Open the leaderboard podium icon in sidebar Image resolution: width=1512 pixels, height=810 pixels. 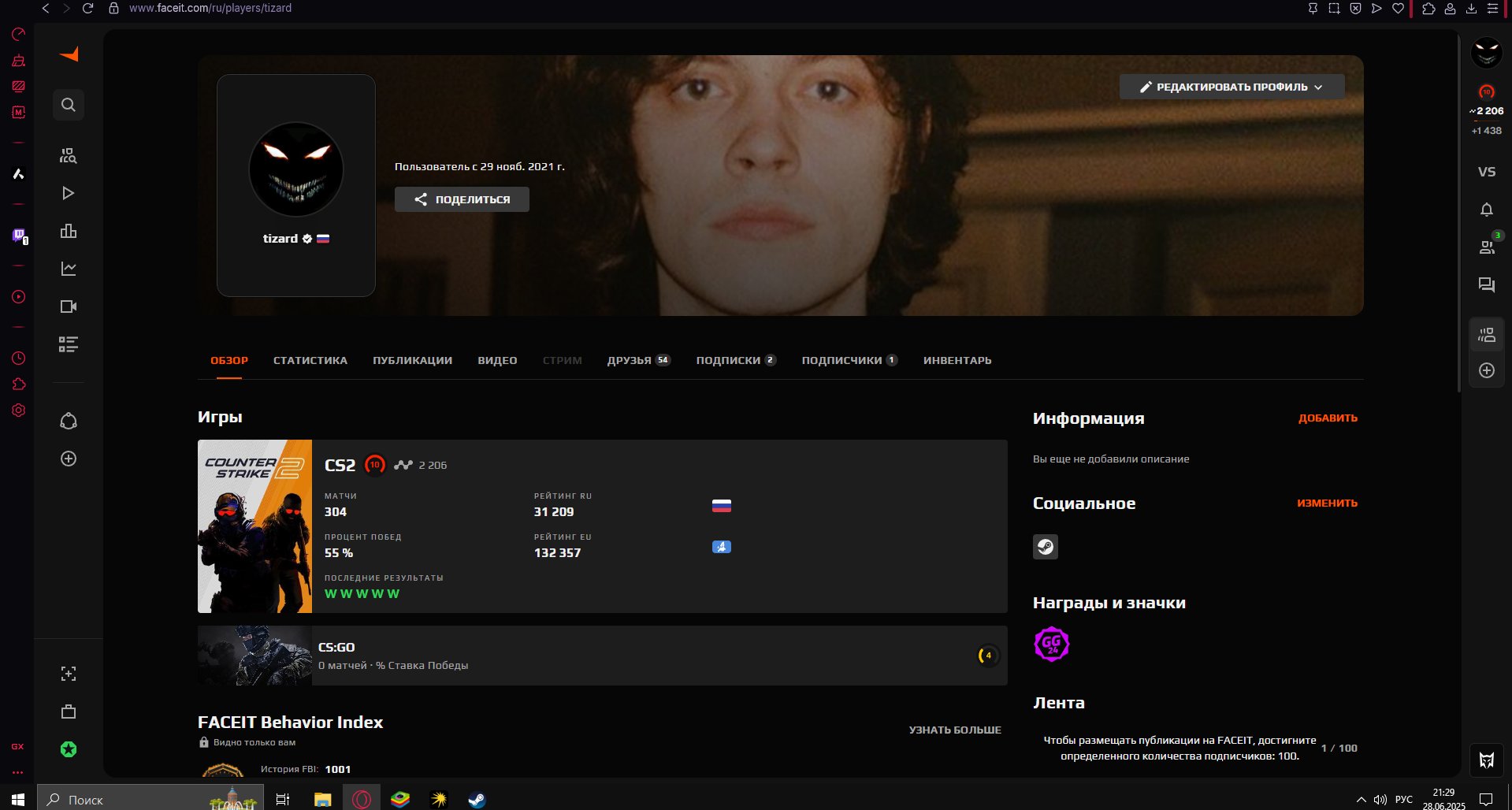coord(69,231)
